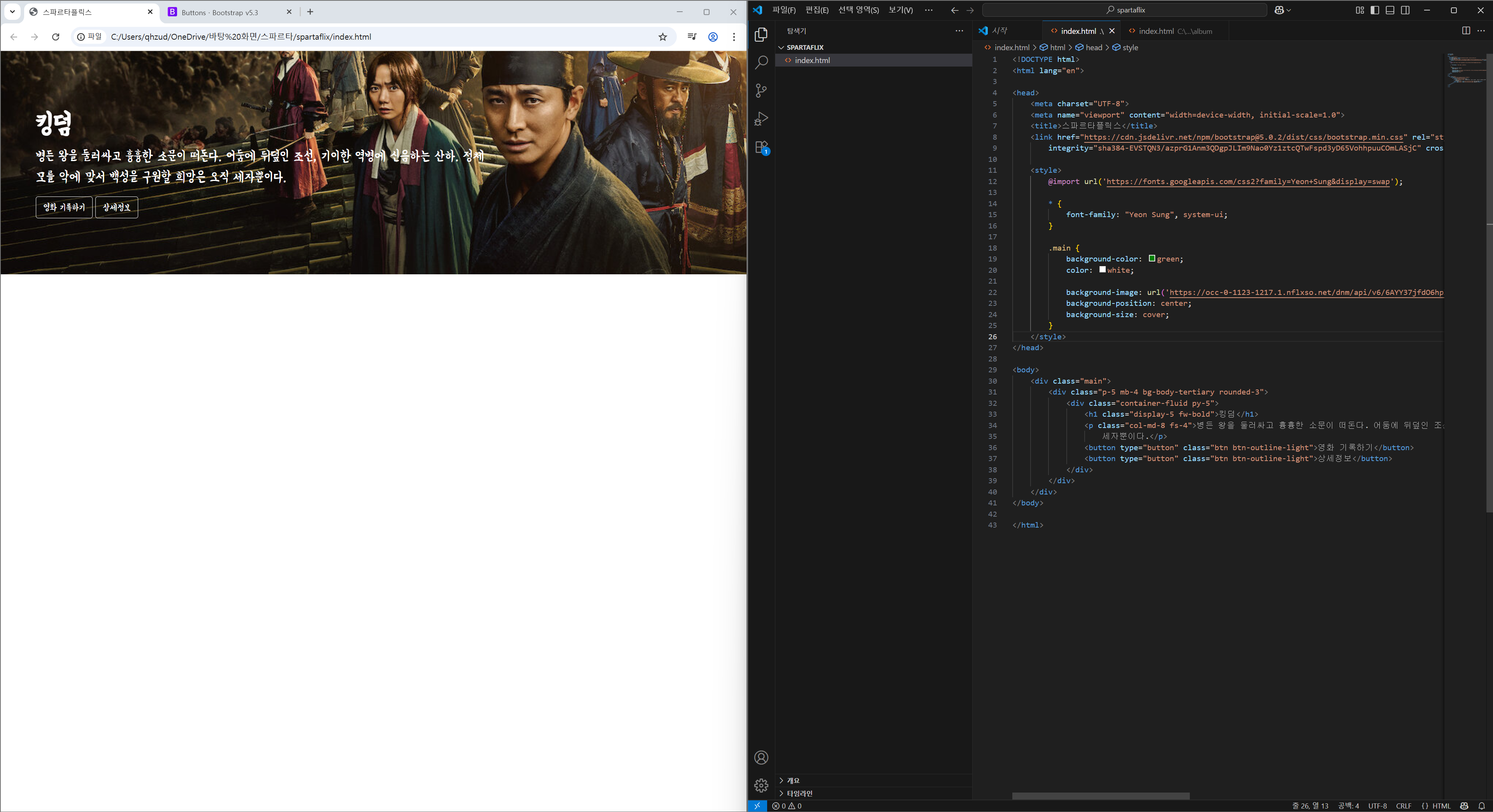The height and width of the screenshot is (812, 1493).
Task: Click the white color swatch on line 20
Action: click(1102, 270)
